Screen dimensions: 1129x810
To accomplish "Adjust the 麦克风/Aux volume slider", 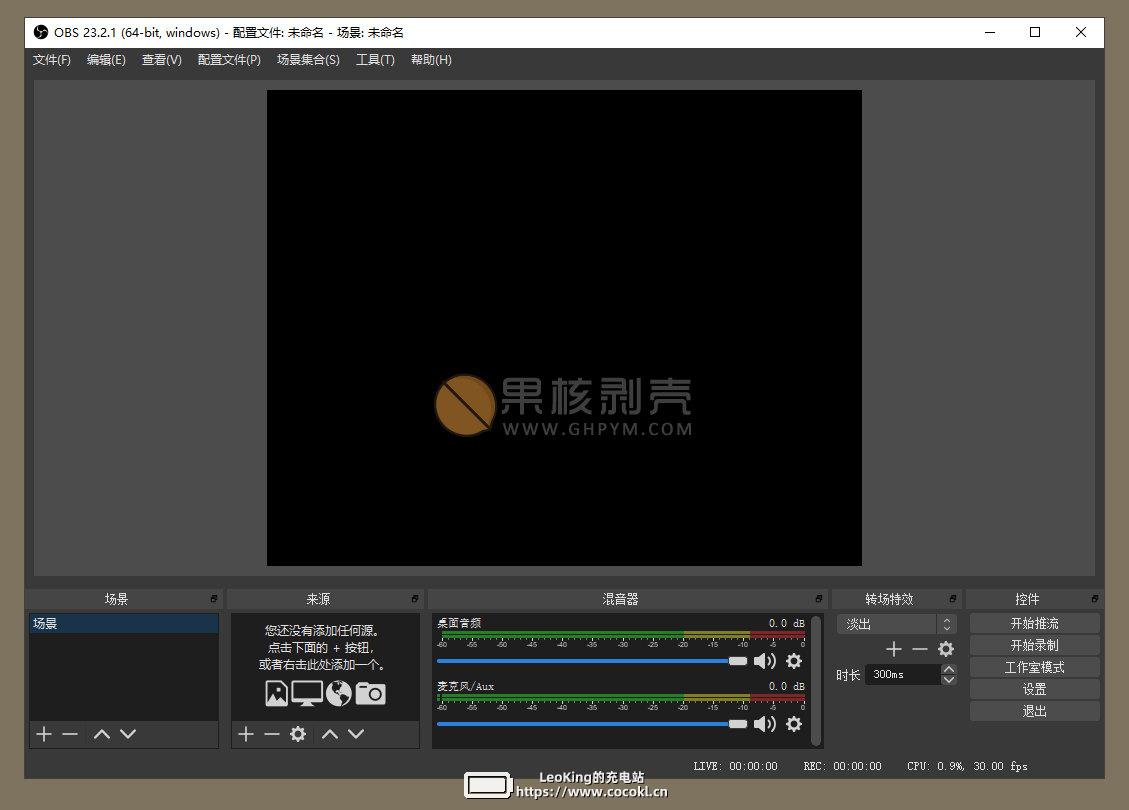I will (592, 724).
